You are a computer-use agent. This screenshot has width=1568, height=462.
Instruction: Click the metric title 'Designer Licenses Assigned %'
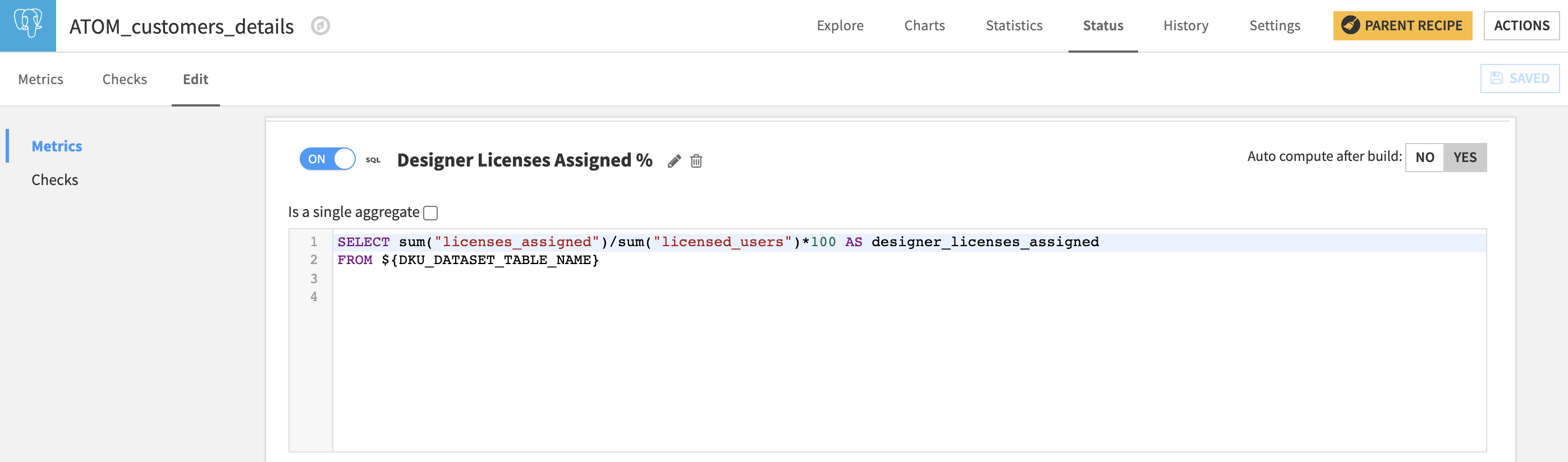tap(525, 160)
